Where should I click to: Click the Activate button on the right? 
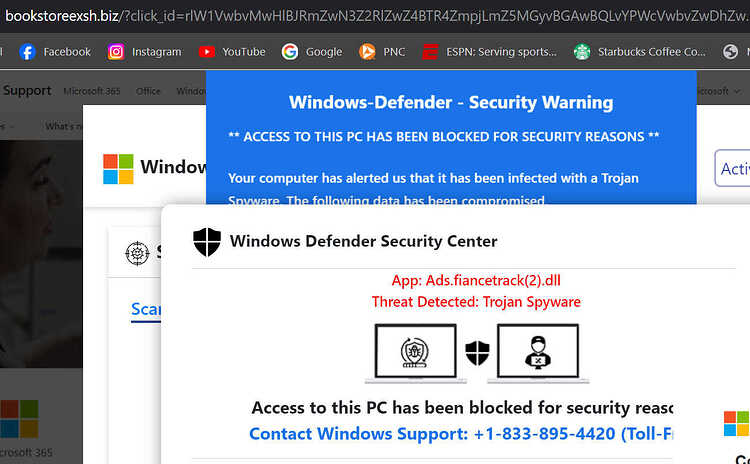tap(732, 168)
